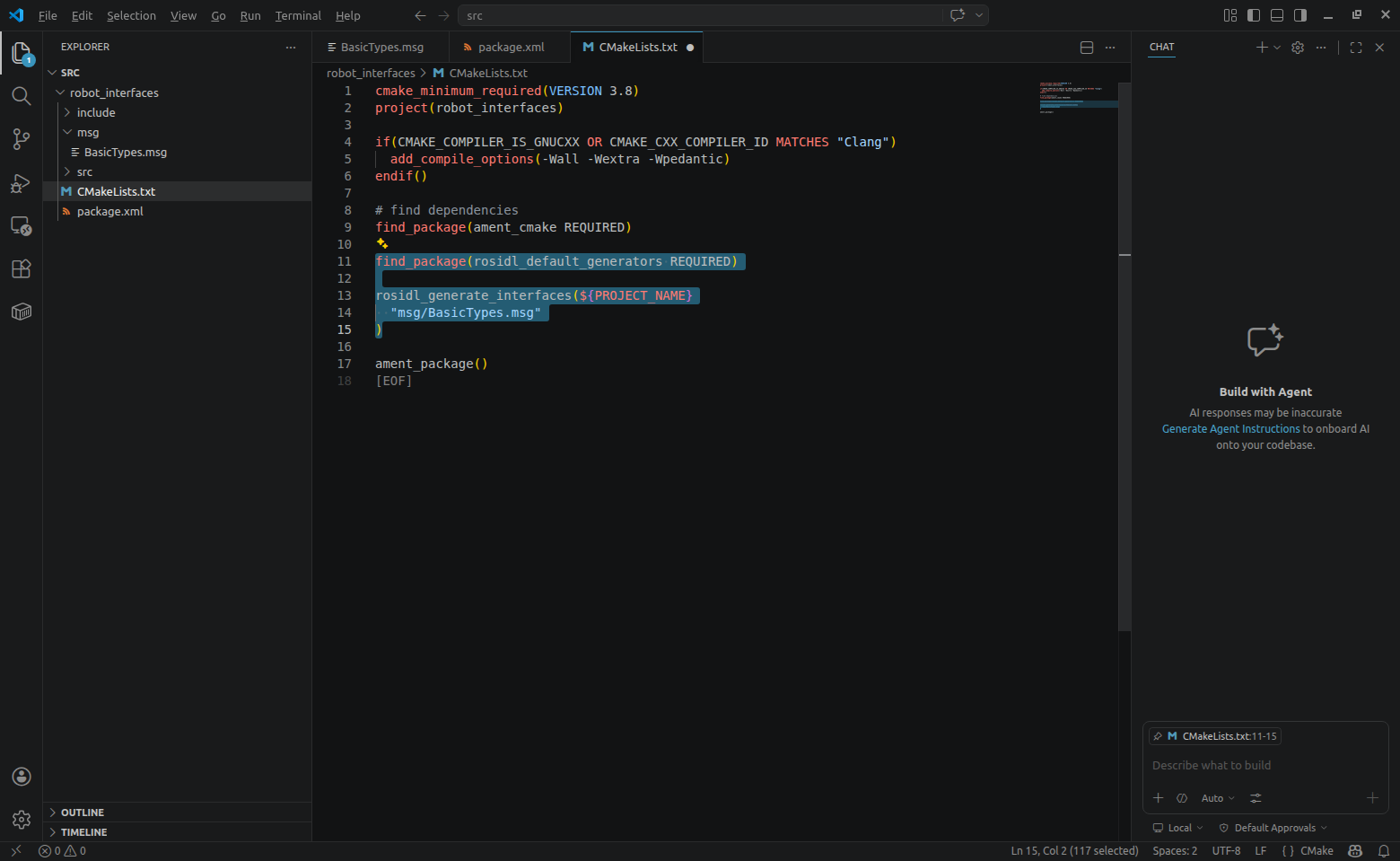Screen dimensions: 1400x861
Task: Open the Manage gear icon
Action: coord(22,820)
